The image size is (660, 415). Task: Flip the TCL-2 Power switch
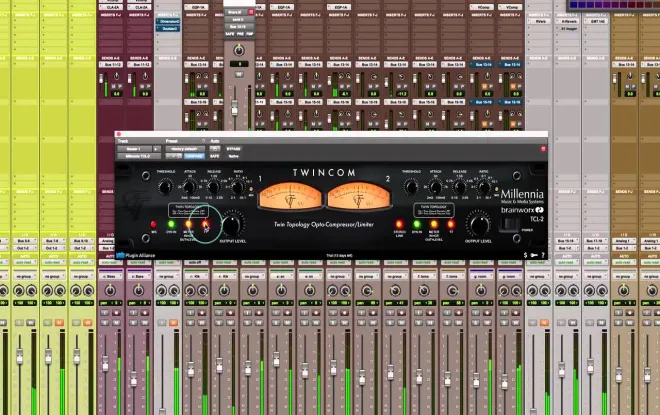[x=509, y=225]
